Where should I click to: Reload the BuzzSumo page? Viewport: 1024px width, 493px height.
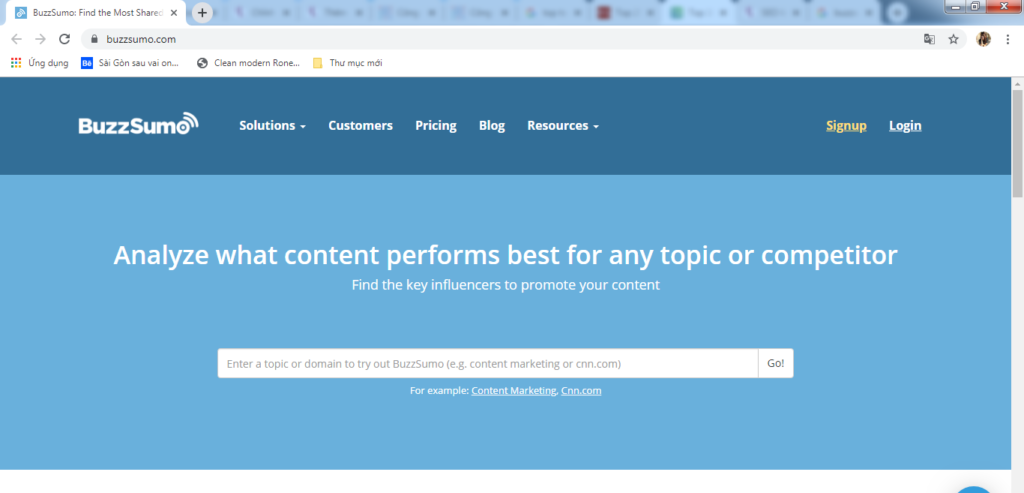(x=64, y=39)
